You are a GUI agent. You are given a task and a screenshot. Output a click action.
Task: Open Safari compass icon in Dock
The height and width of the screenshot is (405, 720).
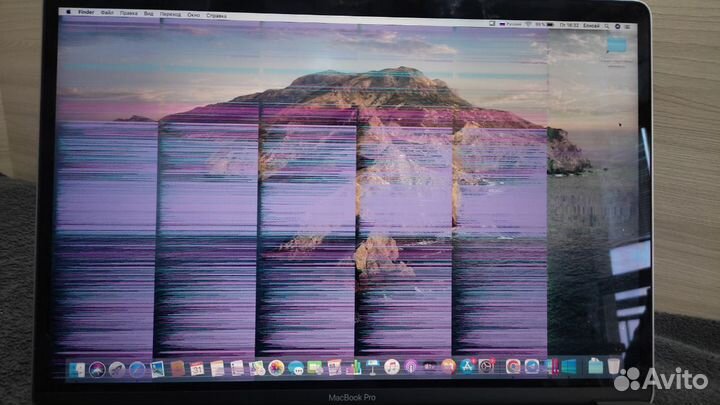pyautogui.click(x=137, y=369)
